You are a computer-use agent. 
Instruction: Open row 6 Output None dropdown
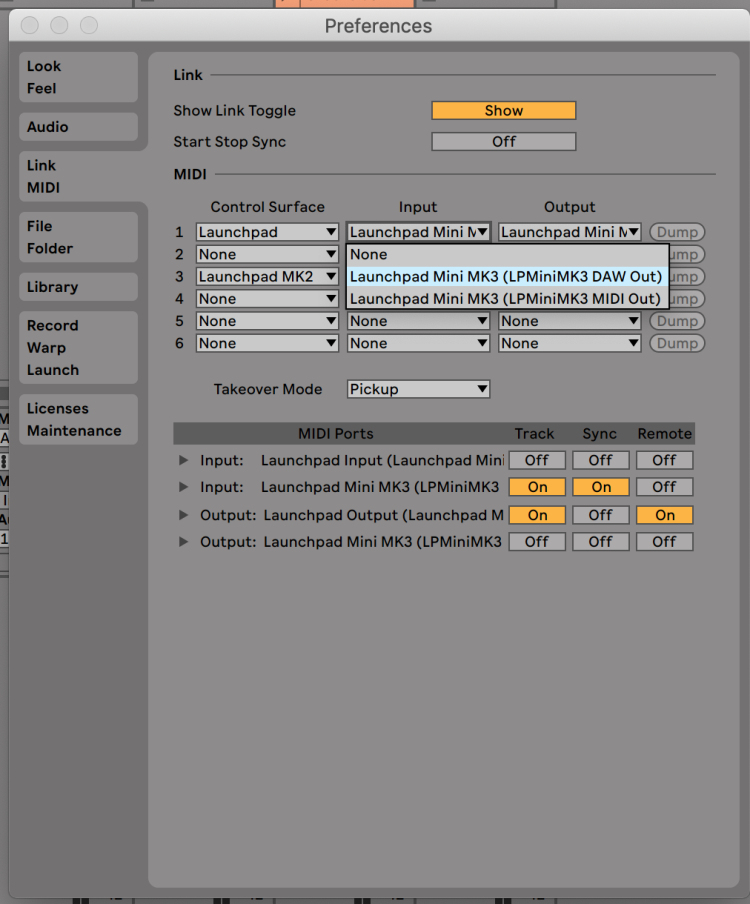(570, 343)
